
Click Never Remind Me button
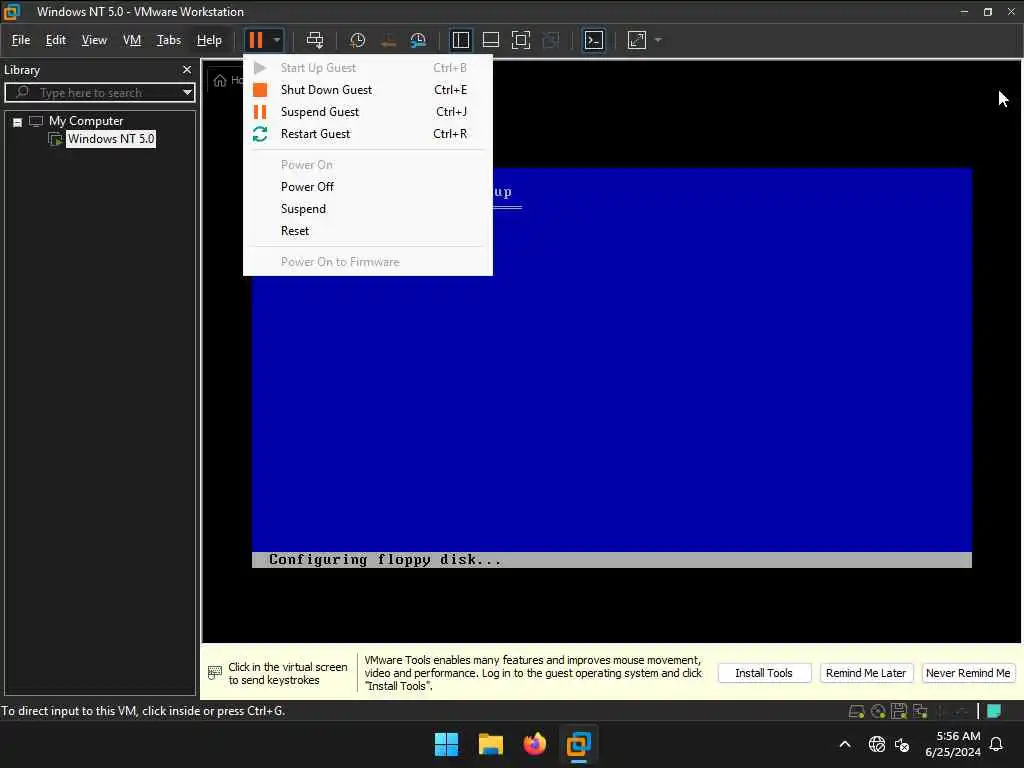click(968, 673)
